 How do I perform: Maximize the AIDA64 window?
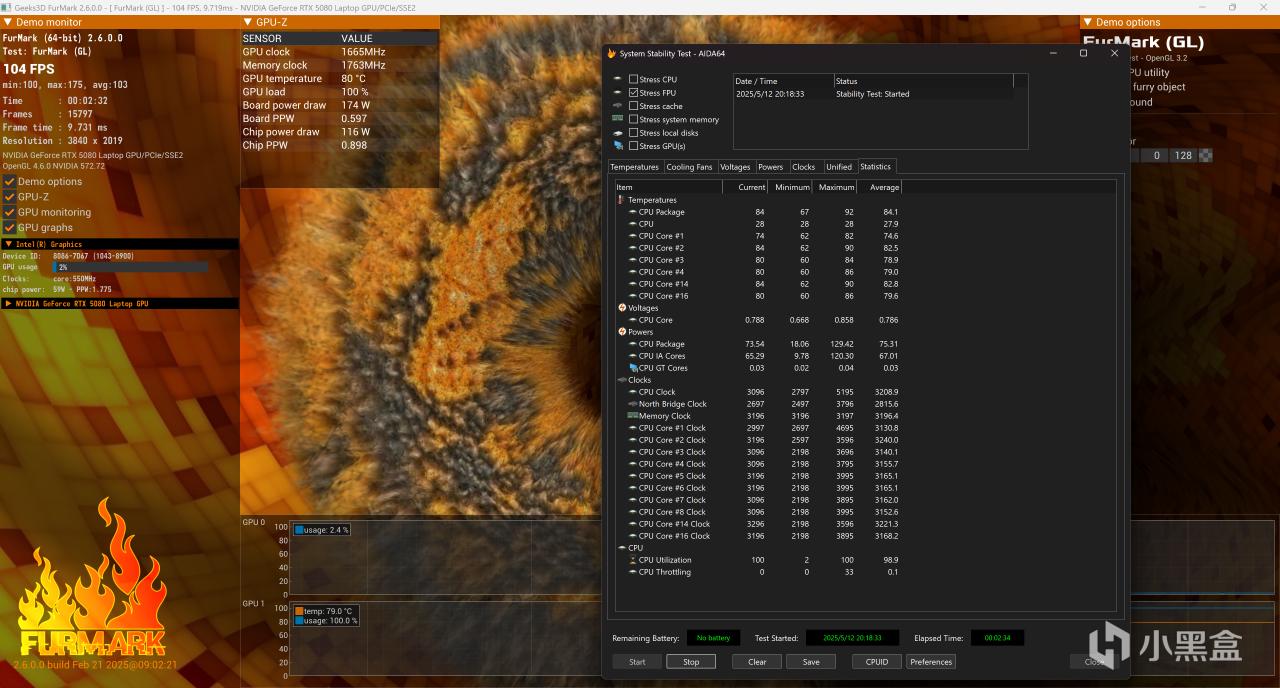[1083, 53]
